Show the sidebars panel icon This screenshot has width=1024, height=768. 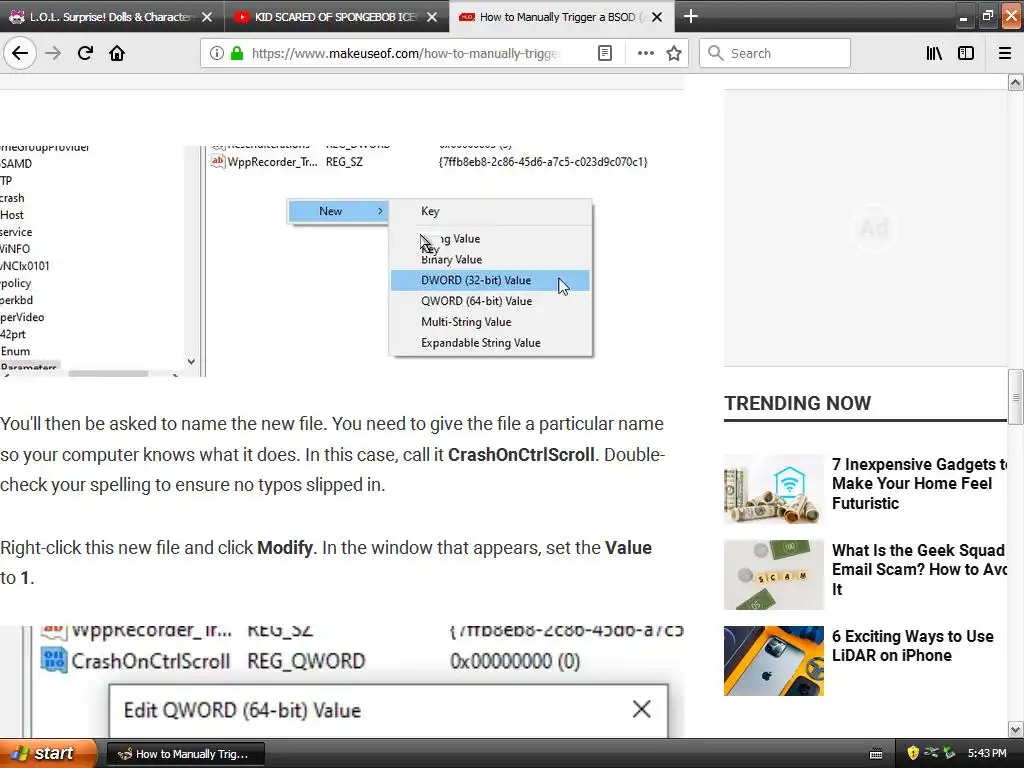(x=966, y=53)
